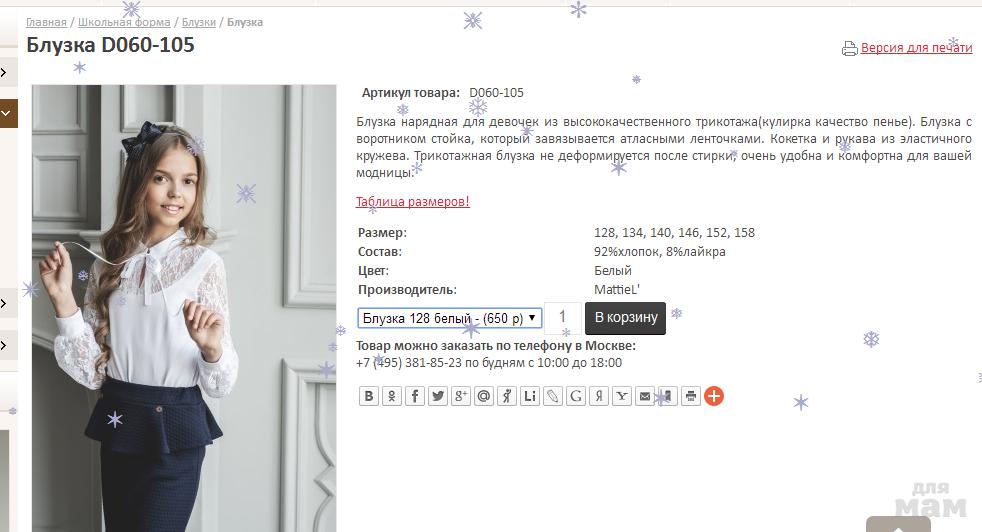982x532 pixels.
Task: Collapse the brown sidebar chevron section
Action: [x=6, y=114]
